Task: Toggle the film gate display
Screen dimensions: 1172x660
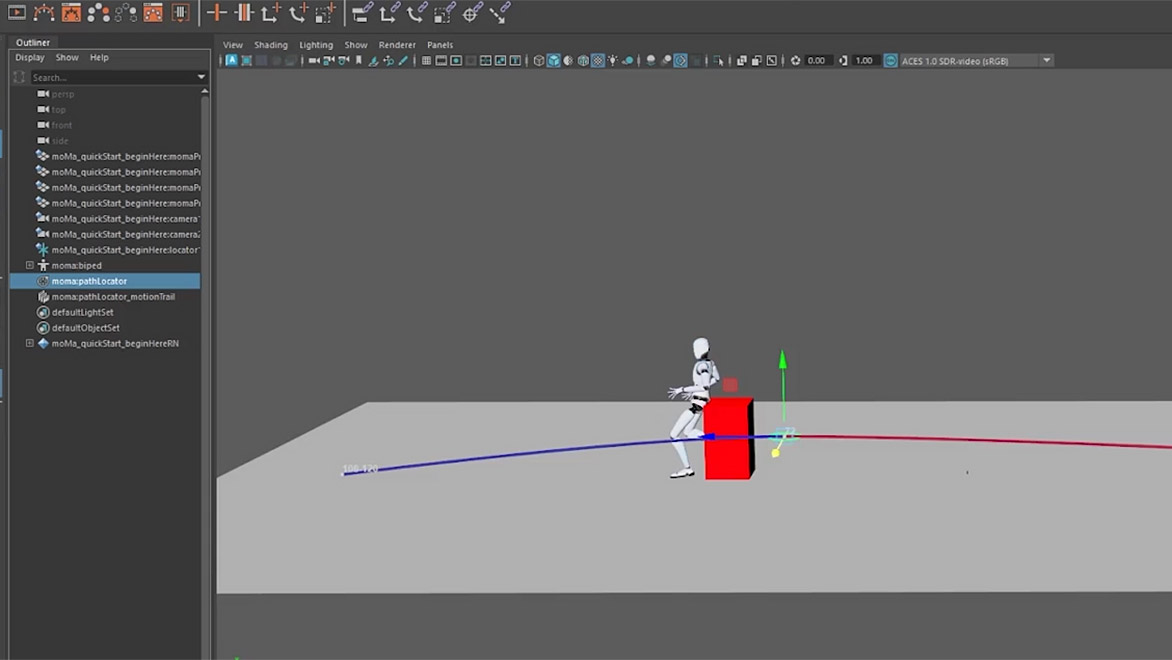Action: 441,61
